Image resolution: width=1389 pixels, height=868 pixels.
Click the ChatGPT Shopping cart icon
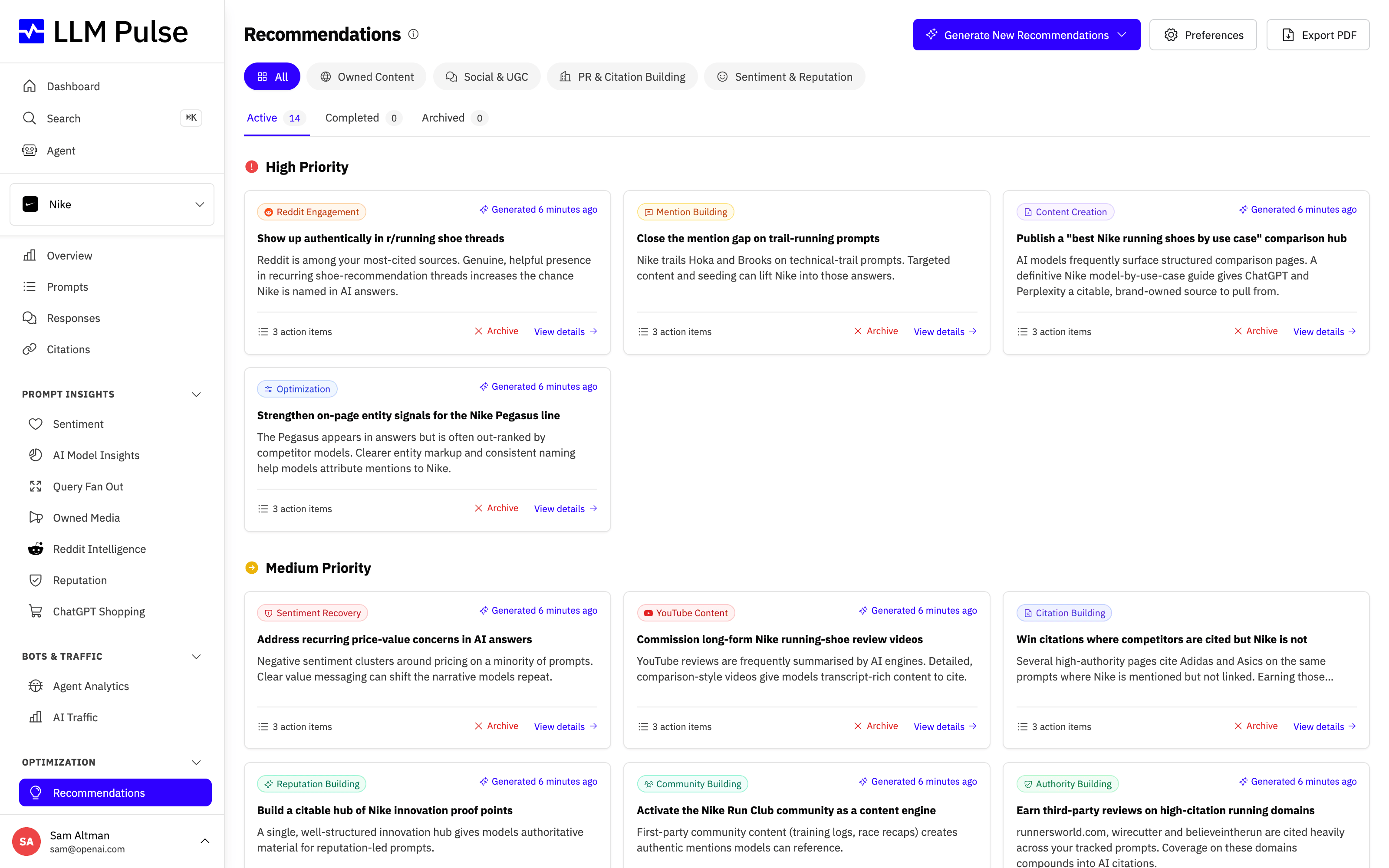coord(36,612)
